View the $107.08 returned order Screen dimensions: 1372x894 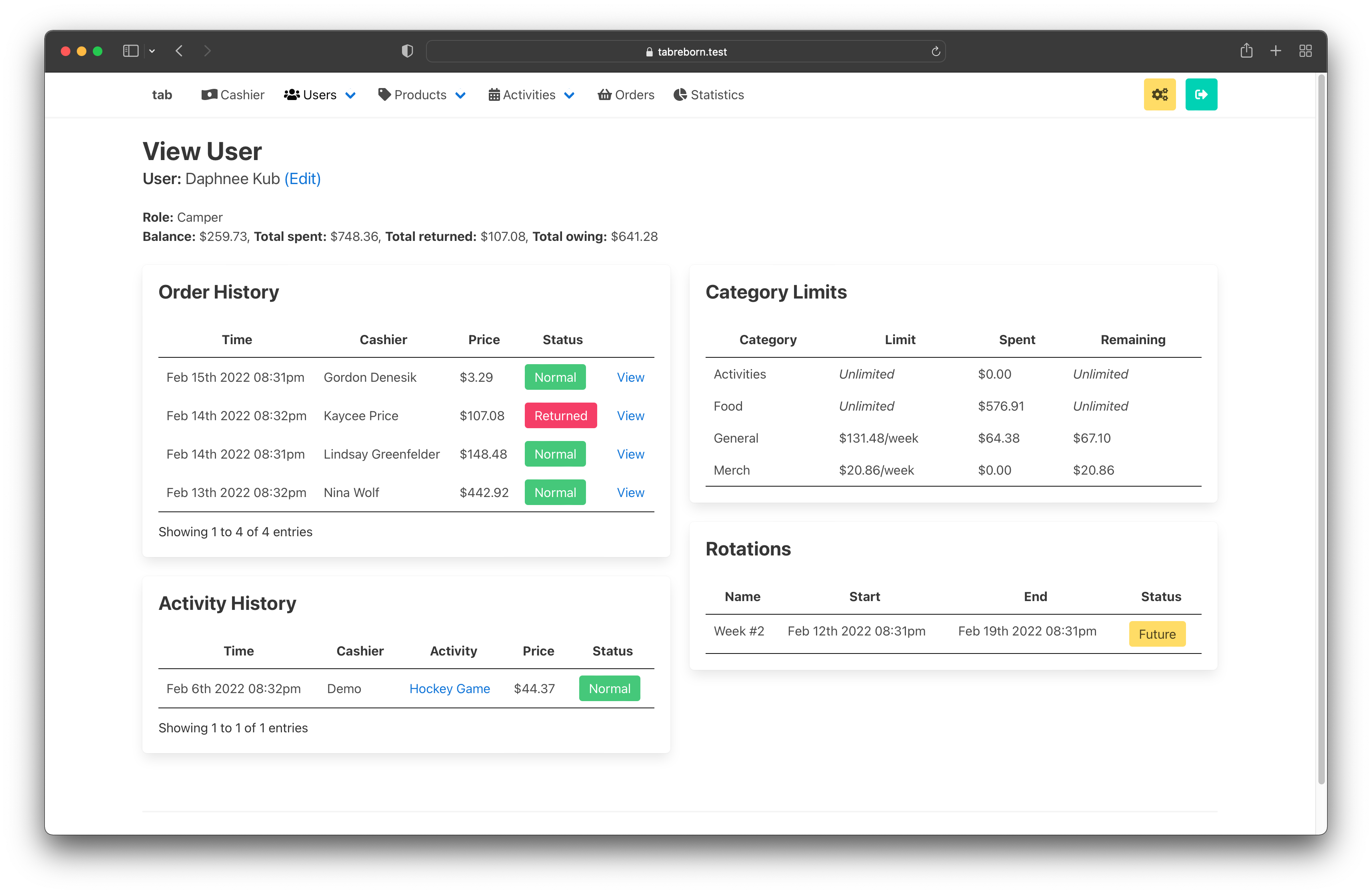click(x=630, y=416)
